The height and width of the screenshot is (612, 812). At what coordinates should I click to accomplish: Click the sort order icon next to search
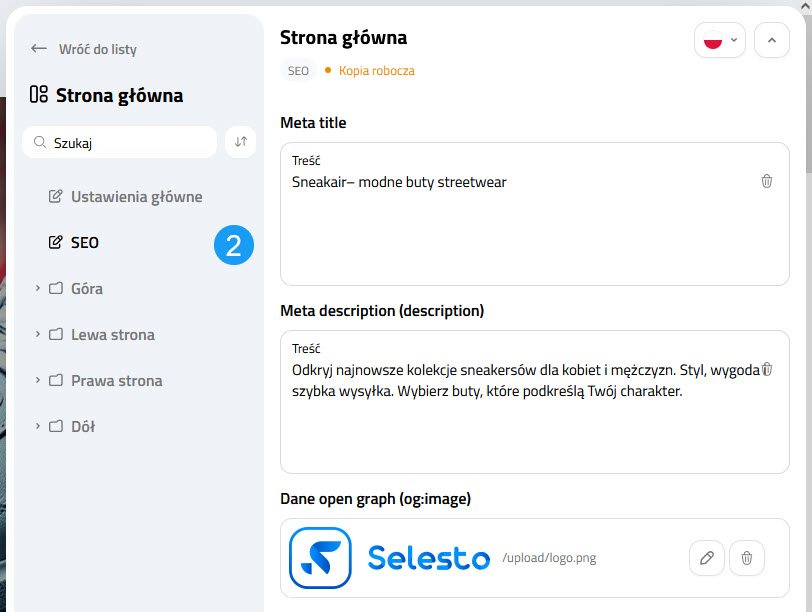coord(240,142)
